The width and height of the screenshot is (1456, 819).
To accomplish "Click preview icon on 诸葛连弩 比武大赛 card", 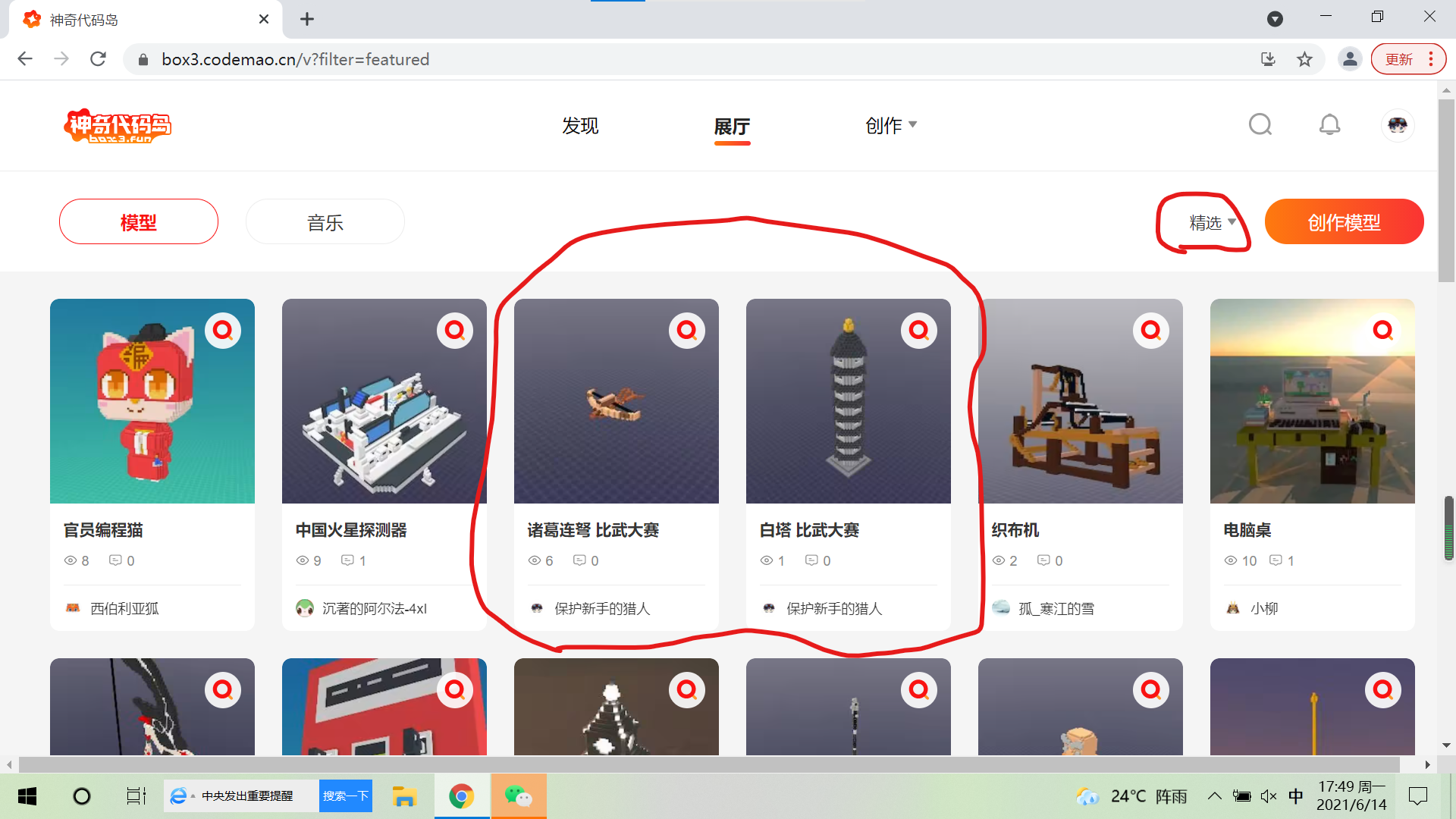I will pos(687,331).
